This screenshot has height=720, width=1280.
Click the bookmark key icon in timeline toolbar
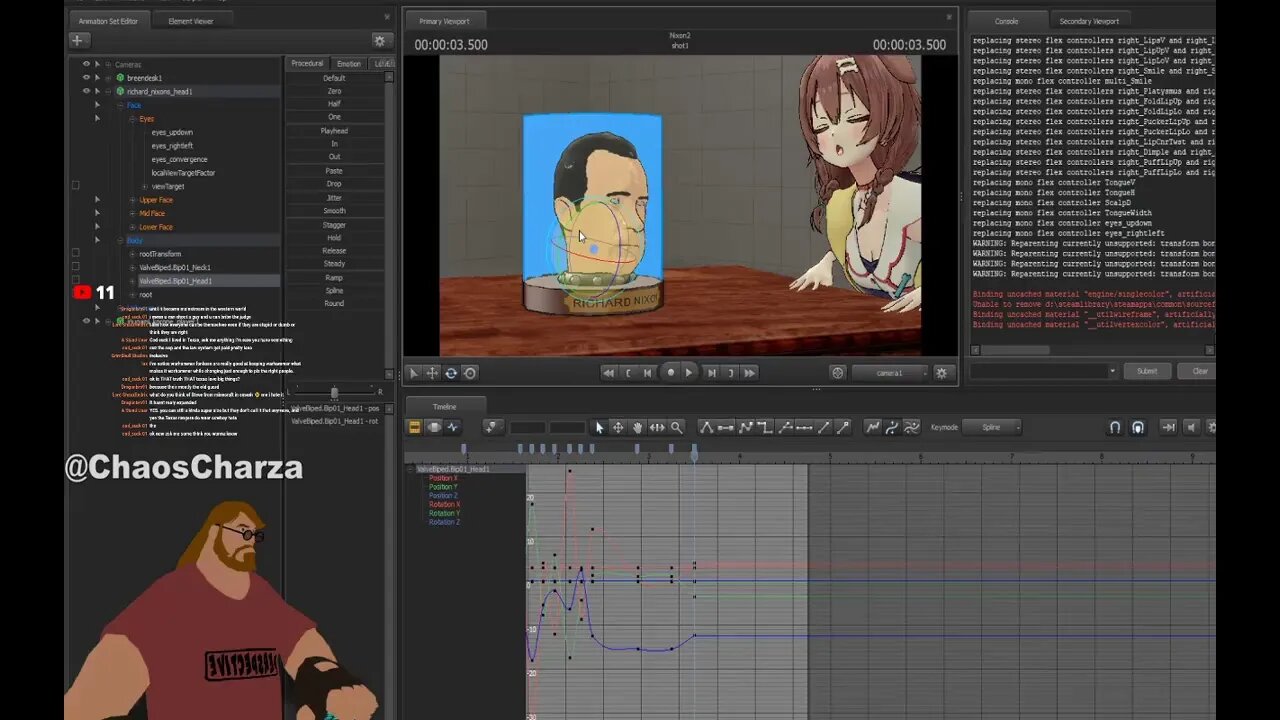(491, 427)
